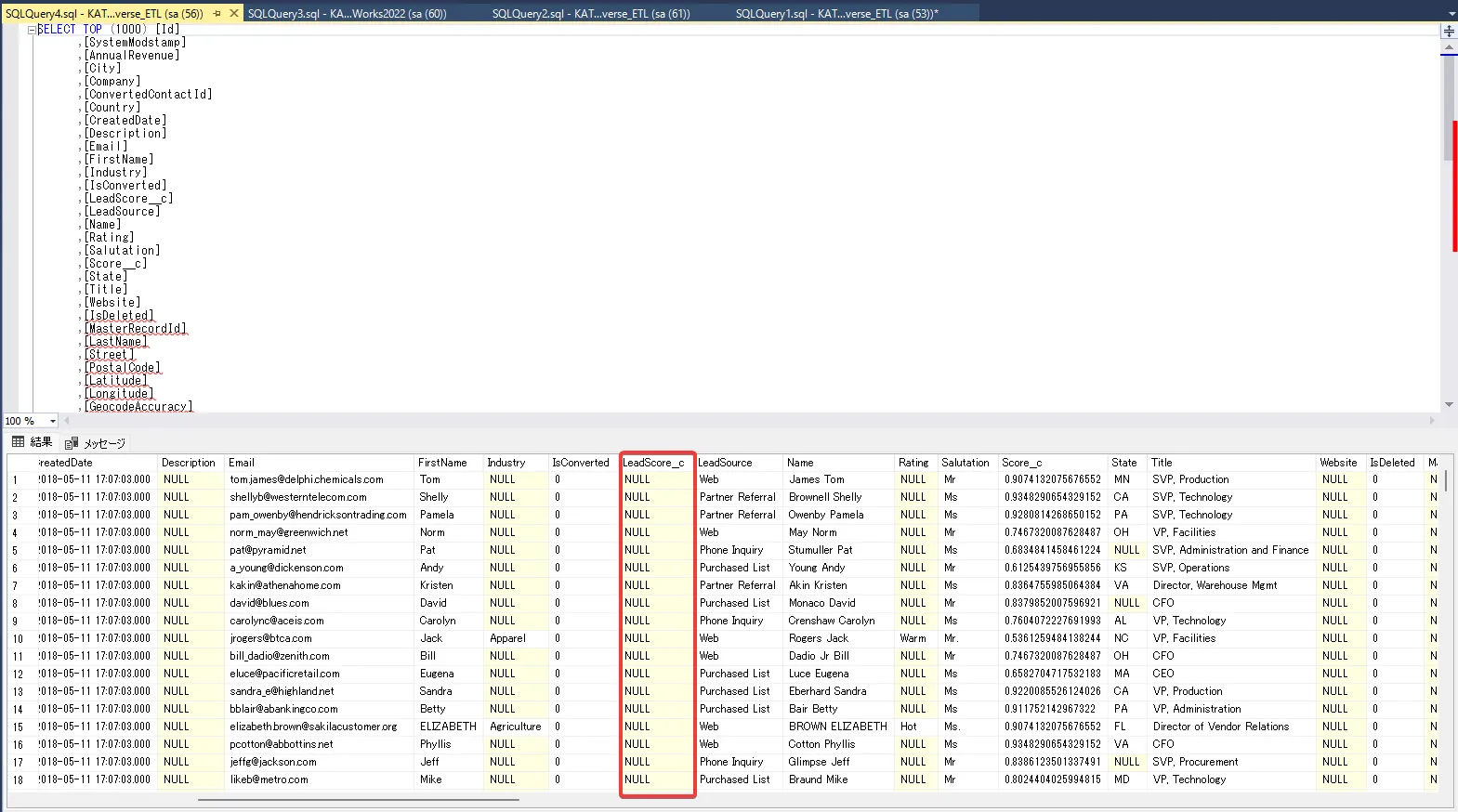Open the 100 % zoom dropdown
This screenshot has width=1458, height=812.
coord(52,421)
